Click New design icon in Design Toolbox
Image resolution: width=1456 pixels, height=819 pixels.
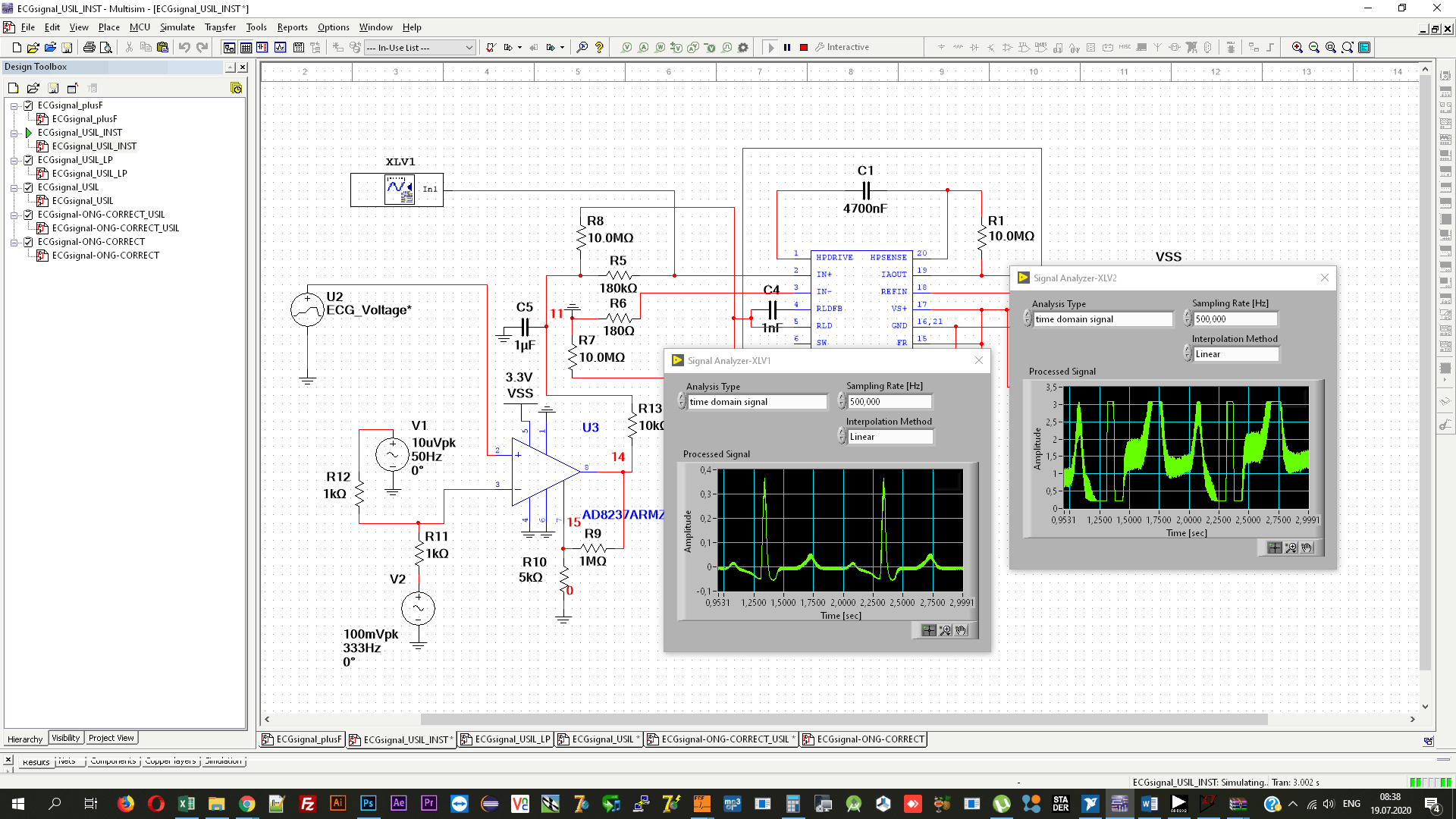point(13,88)
